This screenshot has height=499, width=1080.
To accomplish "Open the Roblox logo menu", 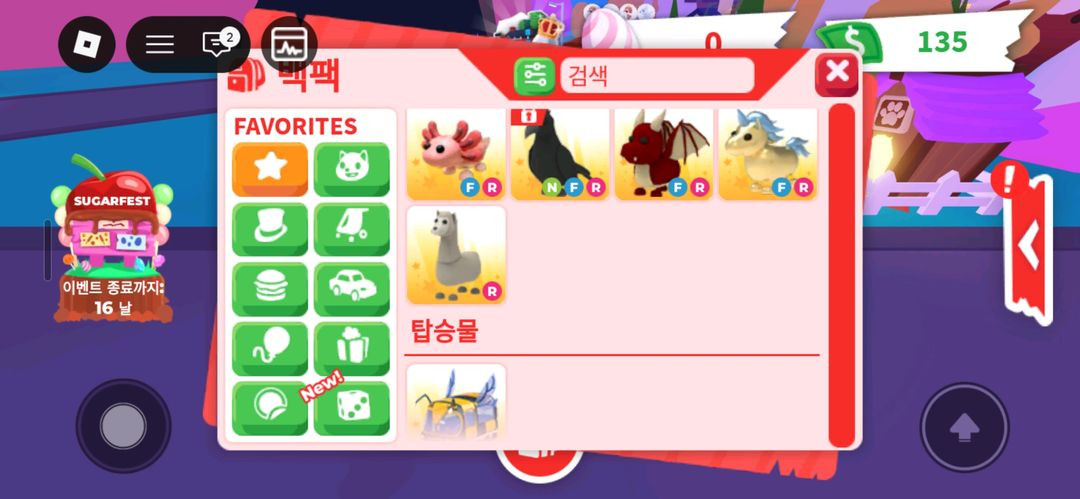I will 86,44.
